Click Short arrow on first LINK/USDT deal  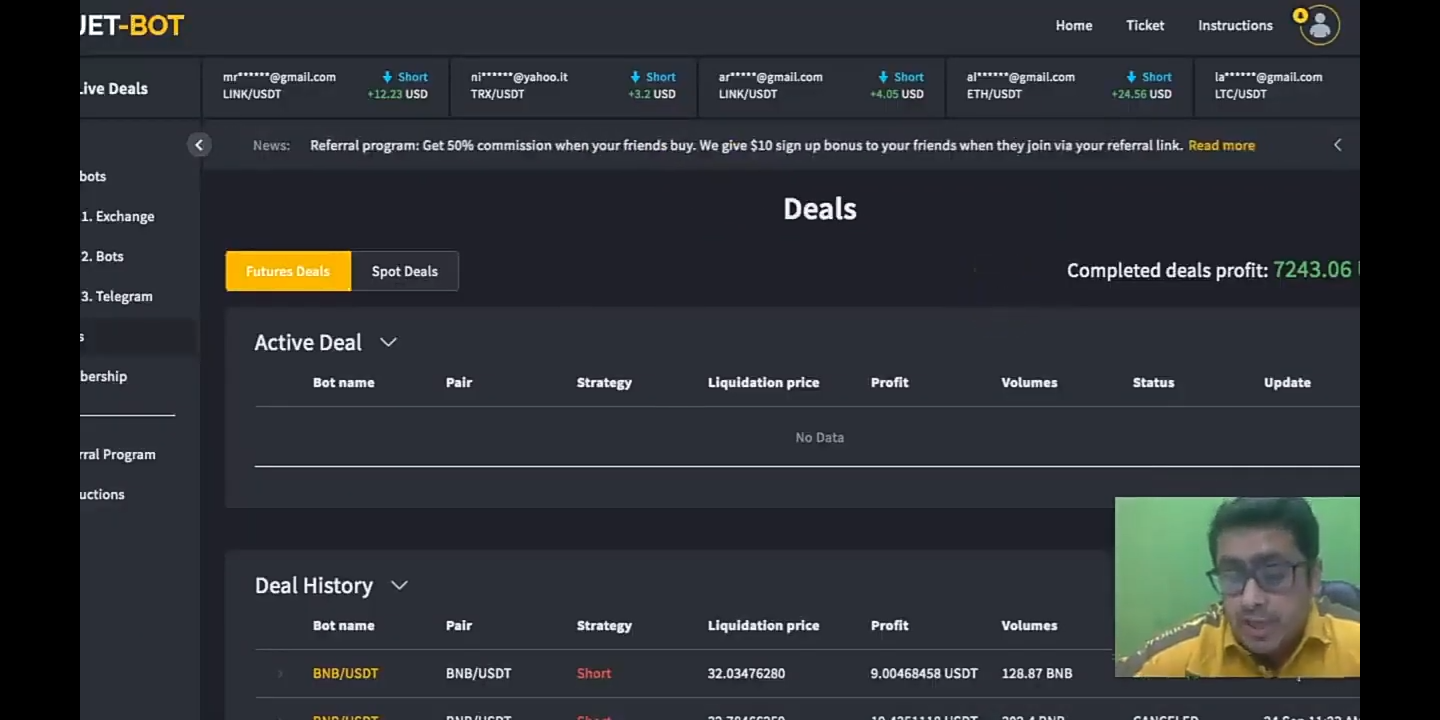[x=387, y=77]
